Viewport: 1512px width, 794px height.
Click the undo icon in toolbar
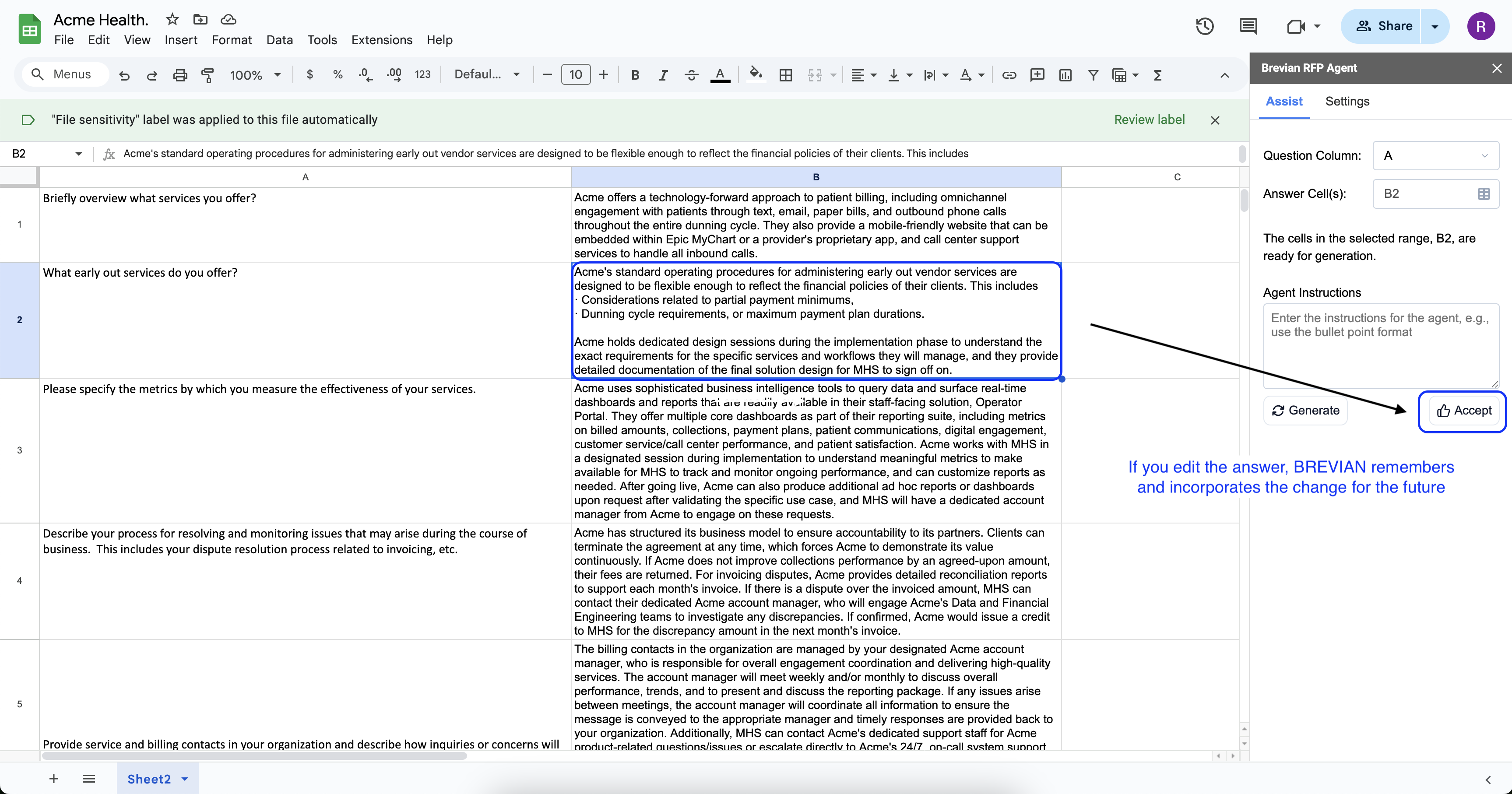124,75
